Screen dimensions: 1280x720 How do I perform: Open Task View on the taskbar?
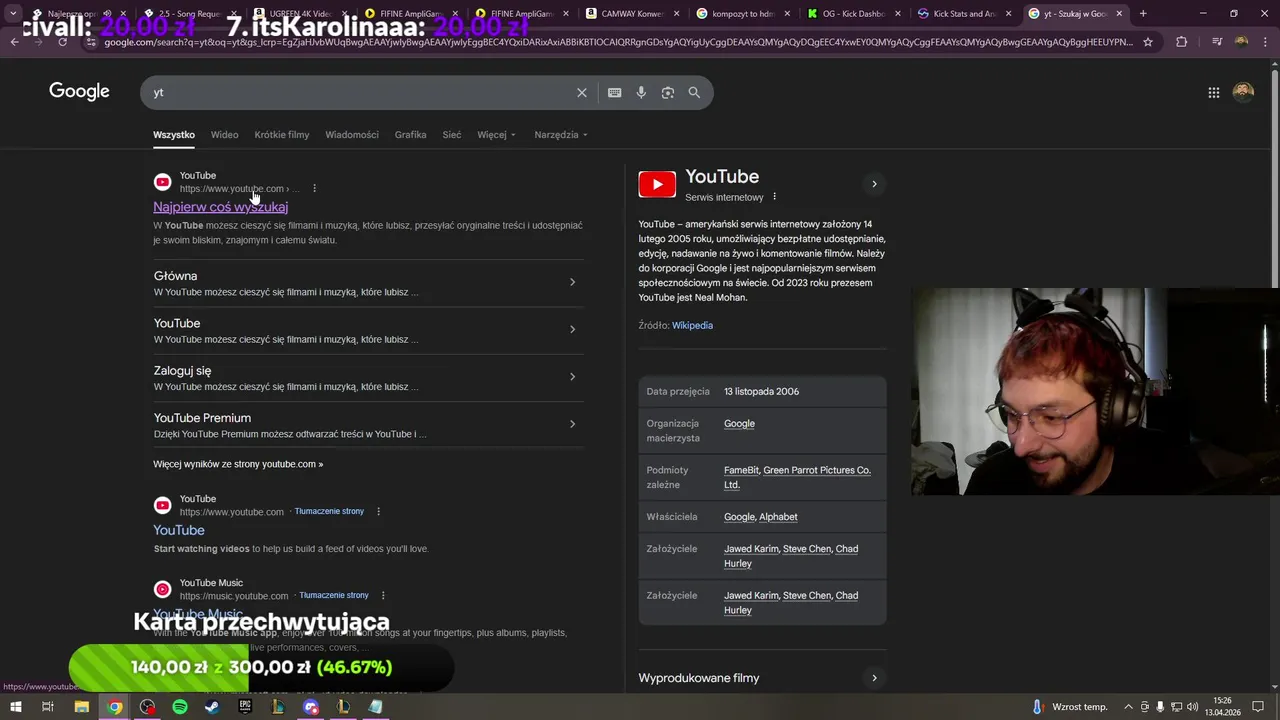click(48, 707)
